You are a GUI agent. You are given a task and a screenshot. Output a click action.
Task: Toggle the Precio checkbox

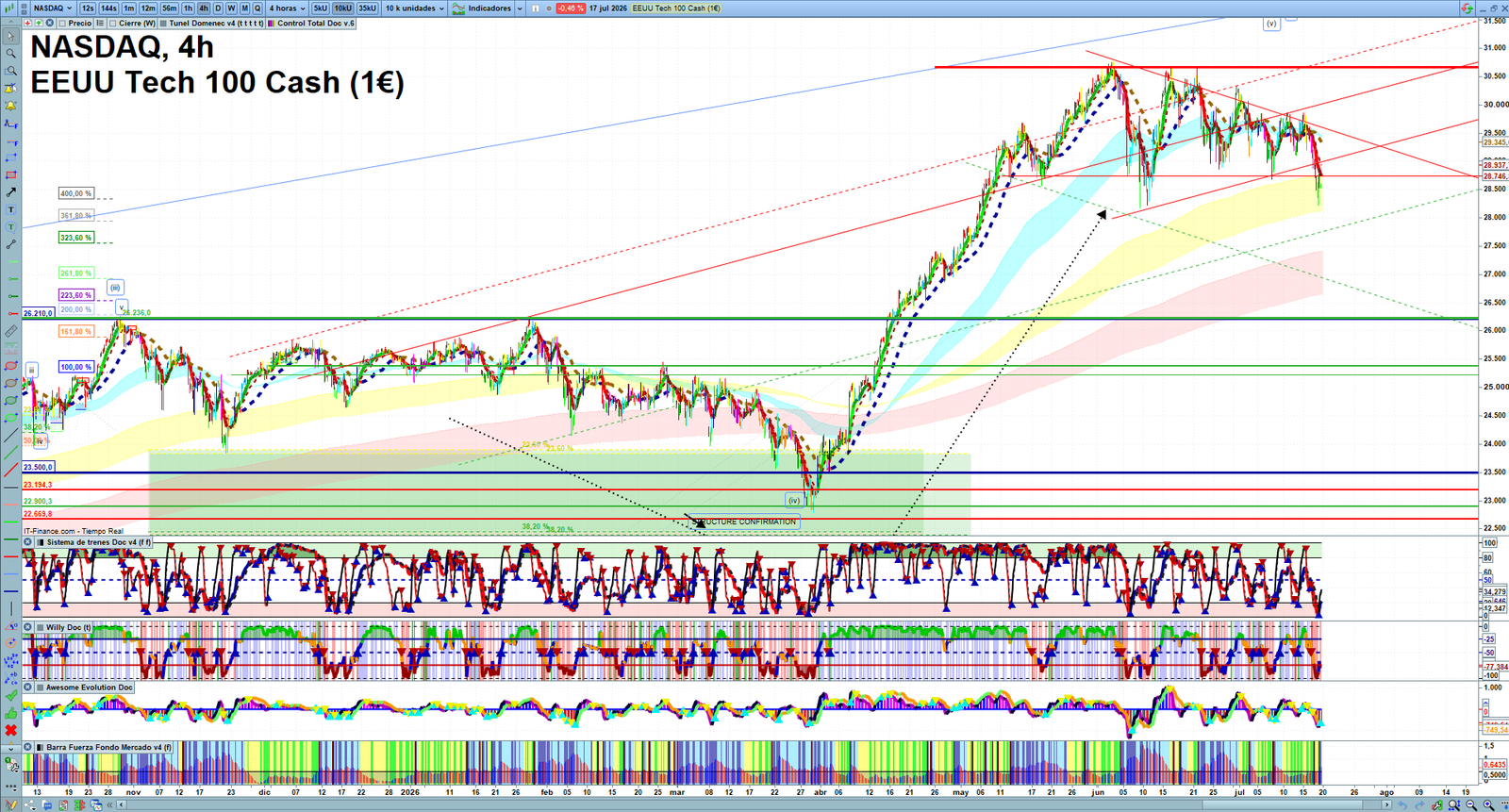point(62,23)
